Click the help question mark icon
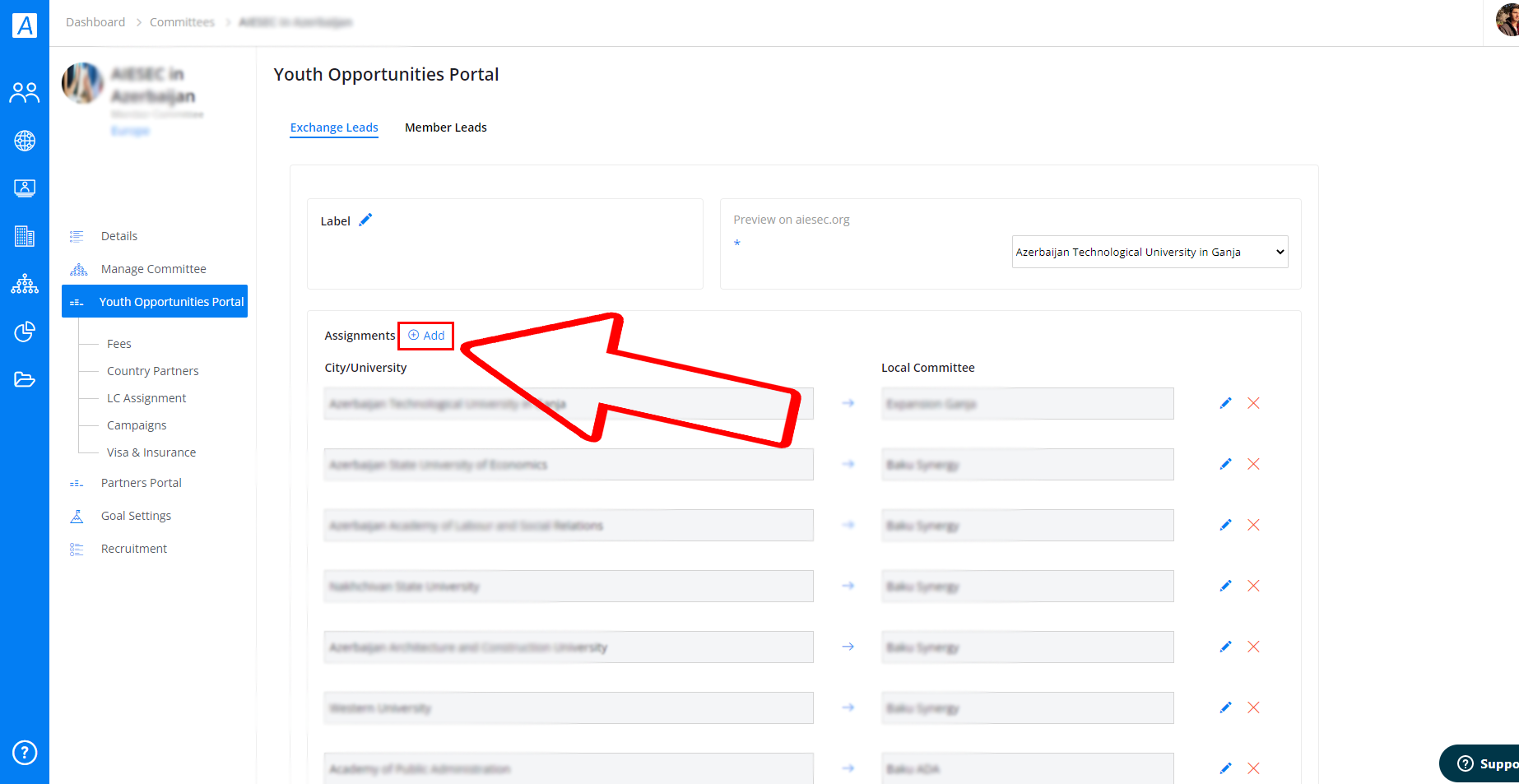This screenshot has width=1519, height=784. [25, 752]
